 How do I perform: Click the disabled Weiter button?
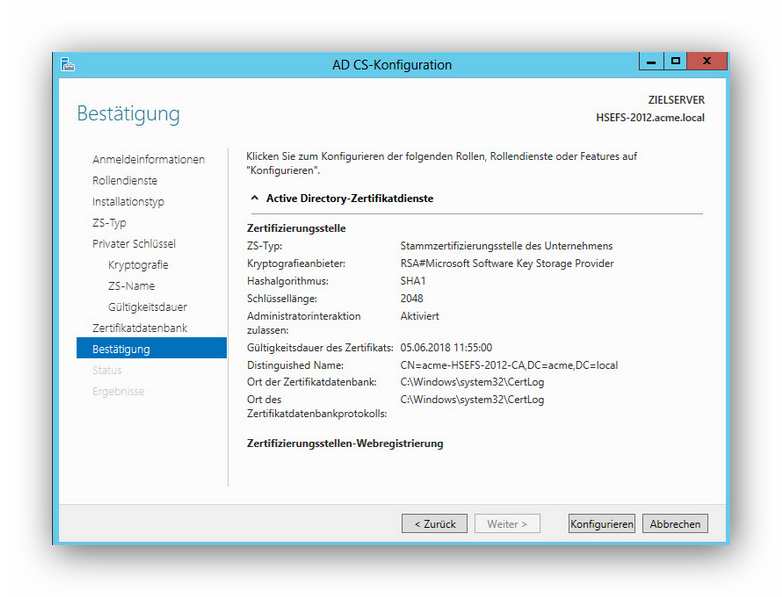click(x=507, y=524)
